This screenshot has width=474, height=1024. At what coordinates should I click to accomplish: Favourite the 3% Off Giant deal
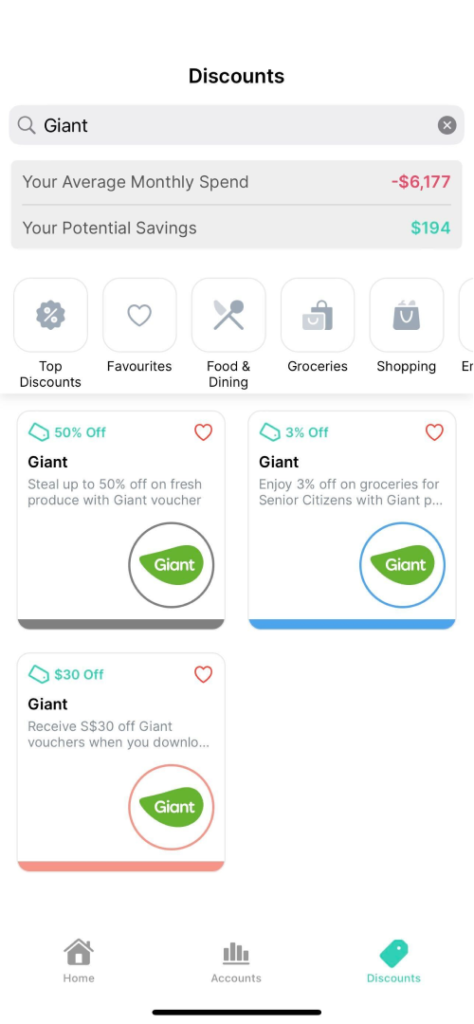(434, 432)
